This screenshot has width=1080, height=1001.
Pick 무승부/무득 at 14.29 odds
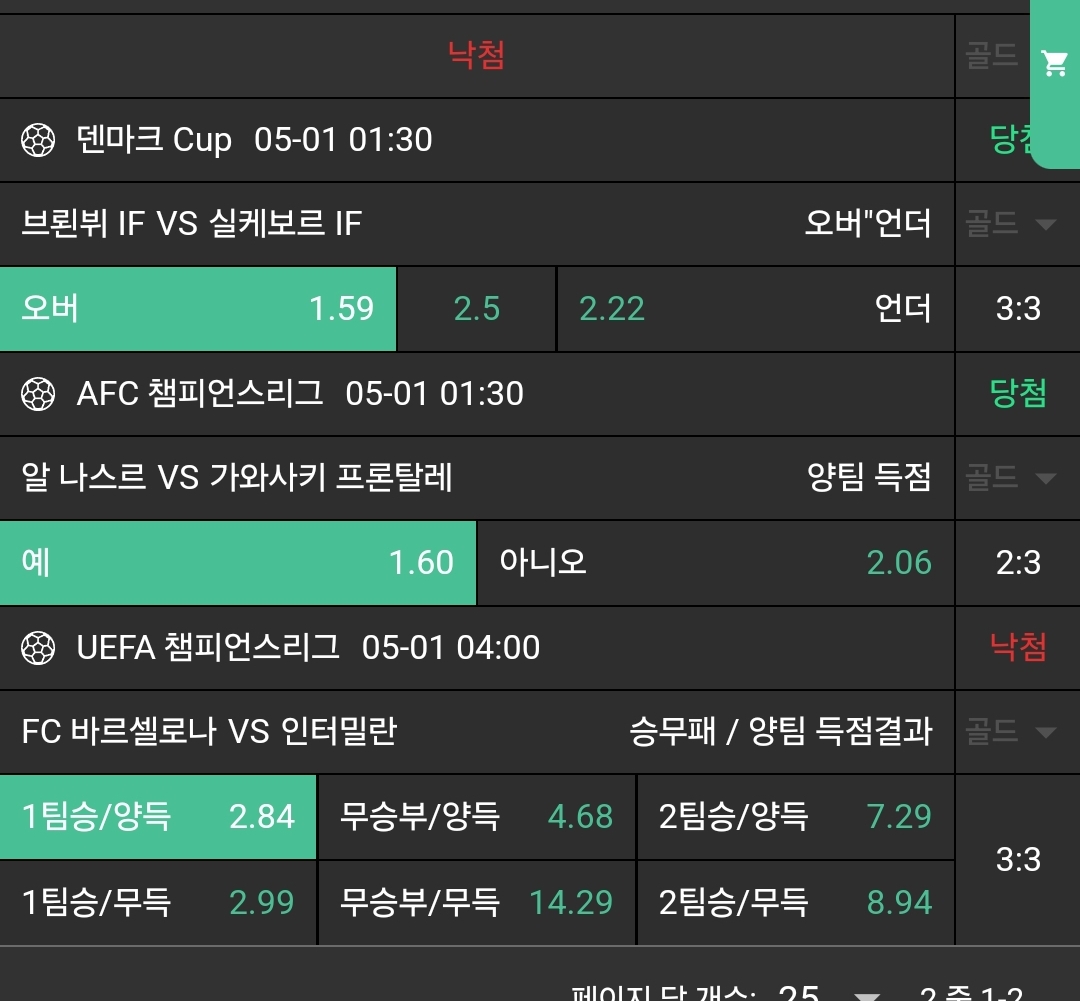tap(476, 903)
